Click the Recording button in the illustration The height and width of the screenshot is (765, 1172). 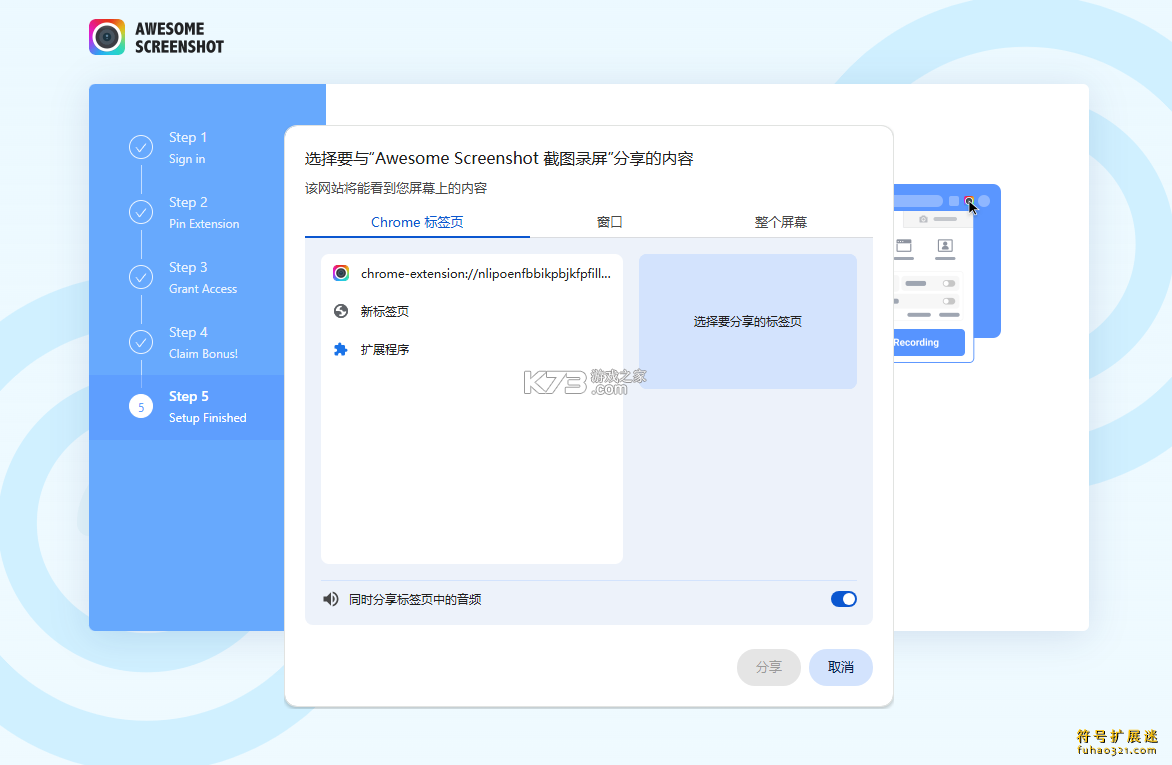pyautogui.click(x=928, y=342)
